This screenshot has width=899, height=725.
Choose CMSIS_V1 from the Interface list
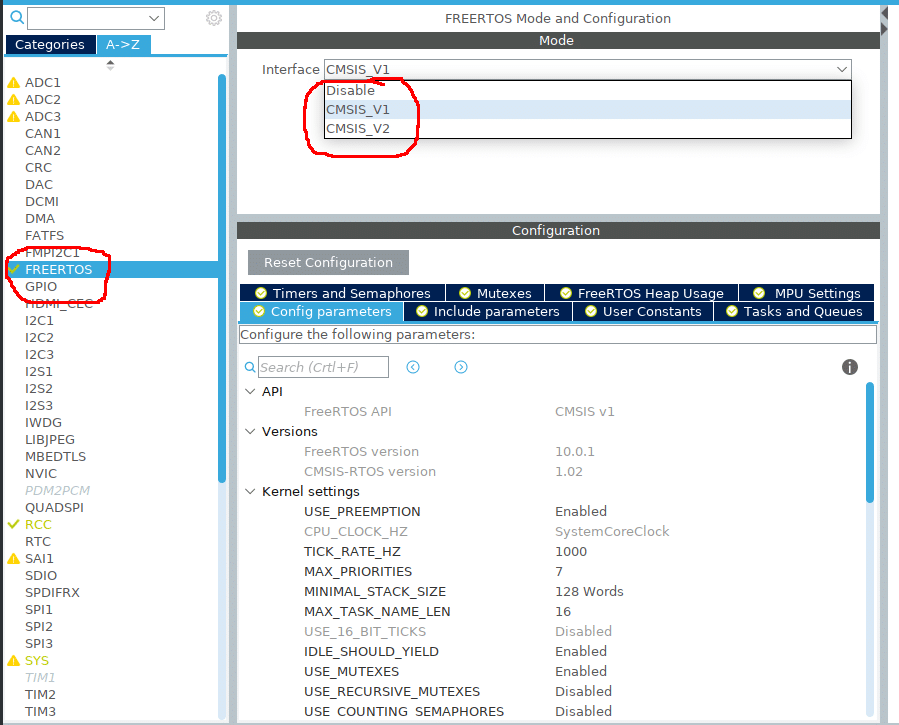coord(588,109)
